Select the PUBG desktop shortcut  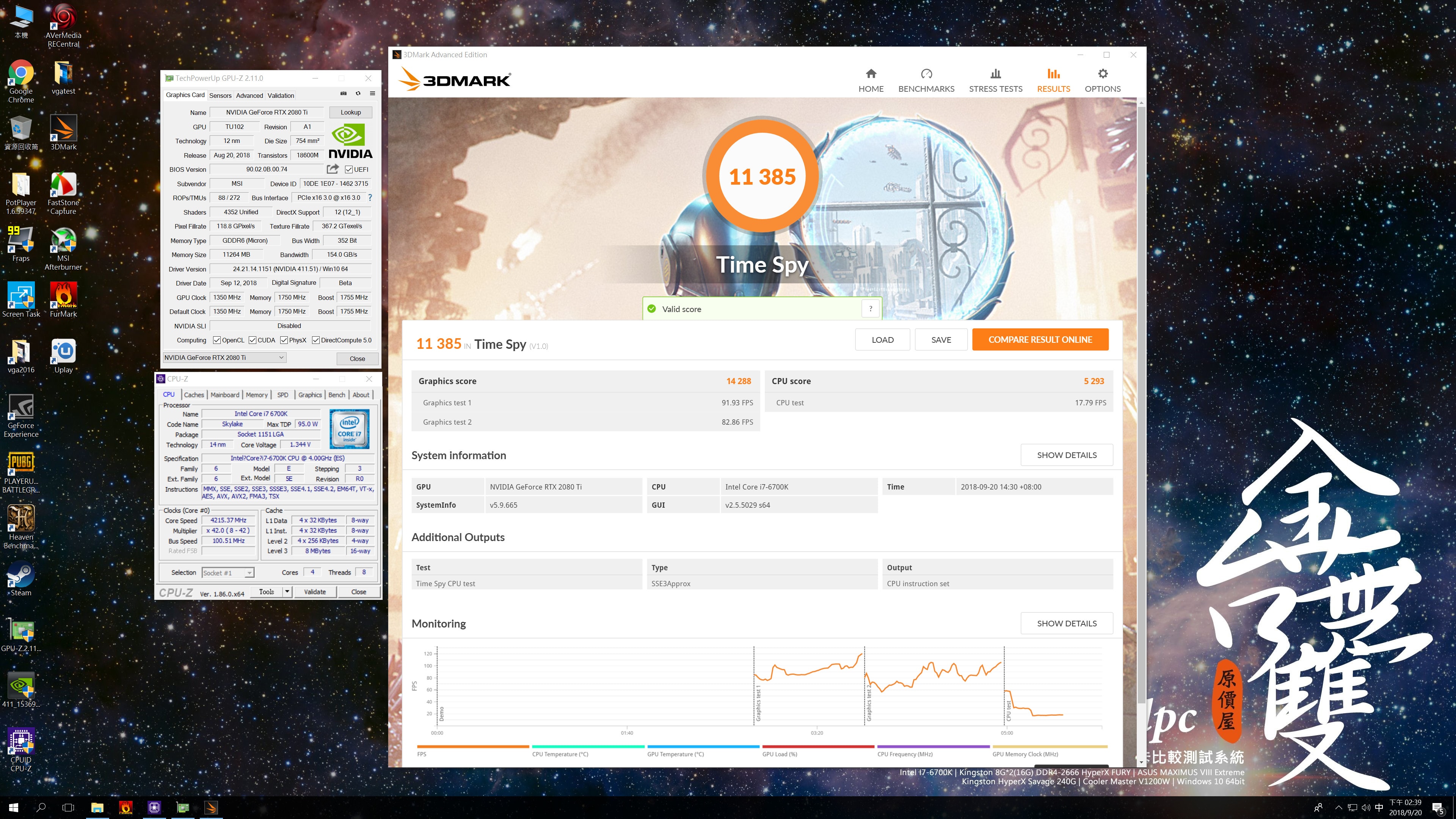pos(21,472)
